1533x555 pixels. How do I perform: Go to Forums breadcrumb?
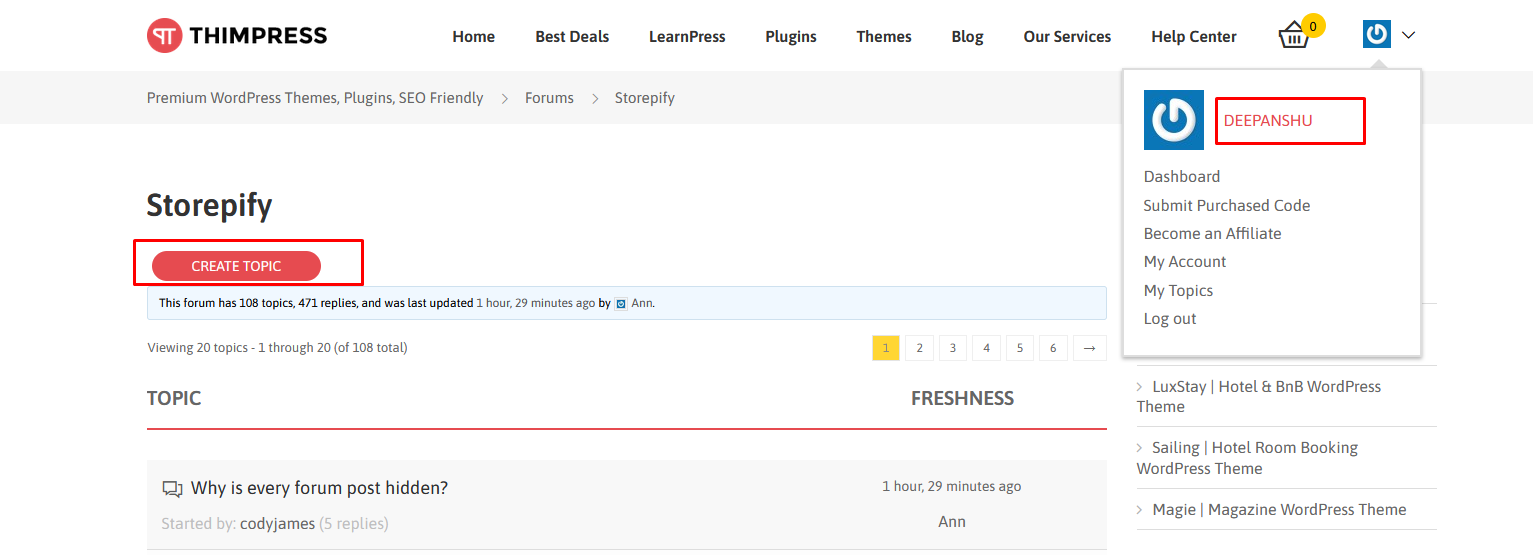(549, 98)
